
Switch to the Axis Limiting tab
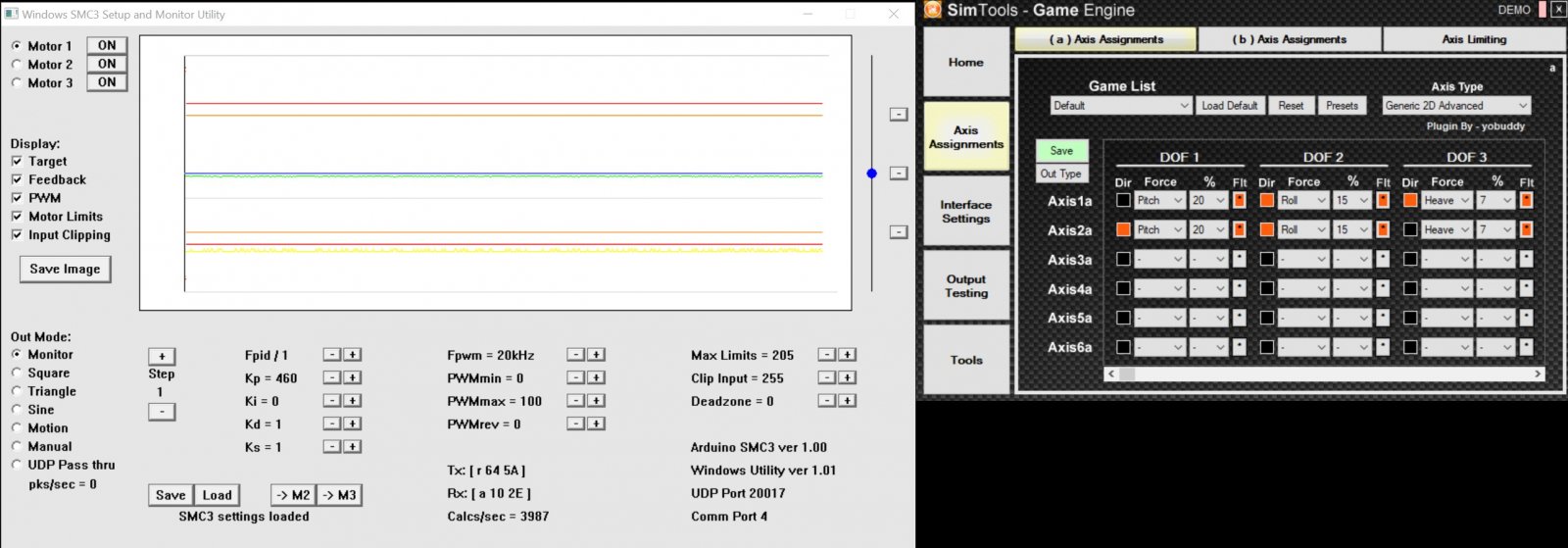[1474, 39]
